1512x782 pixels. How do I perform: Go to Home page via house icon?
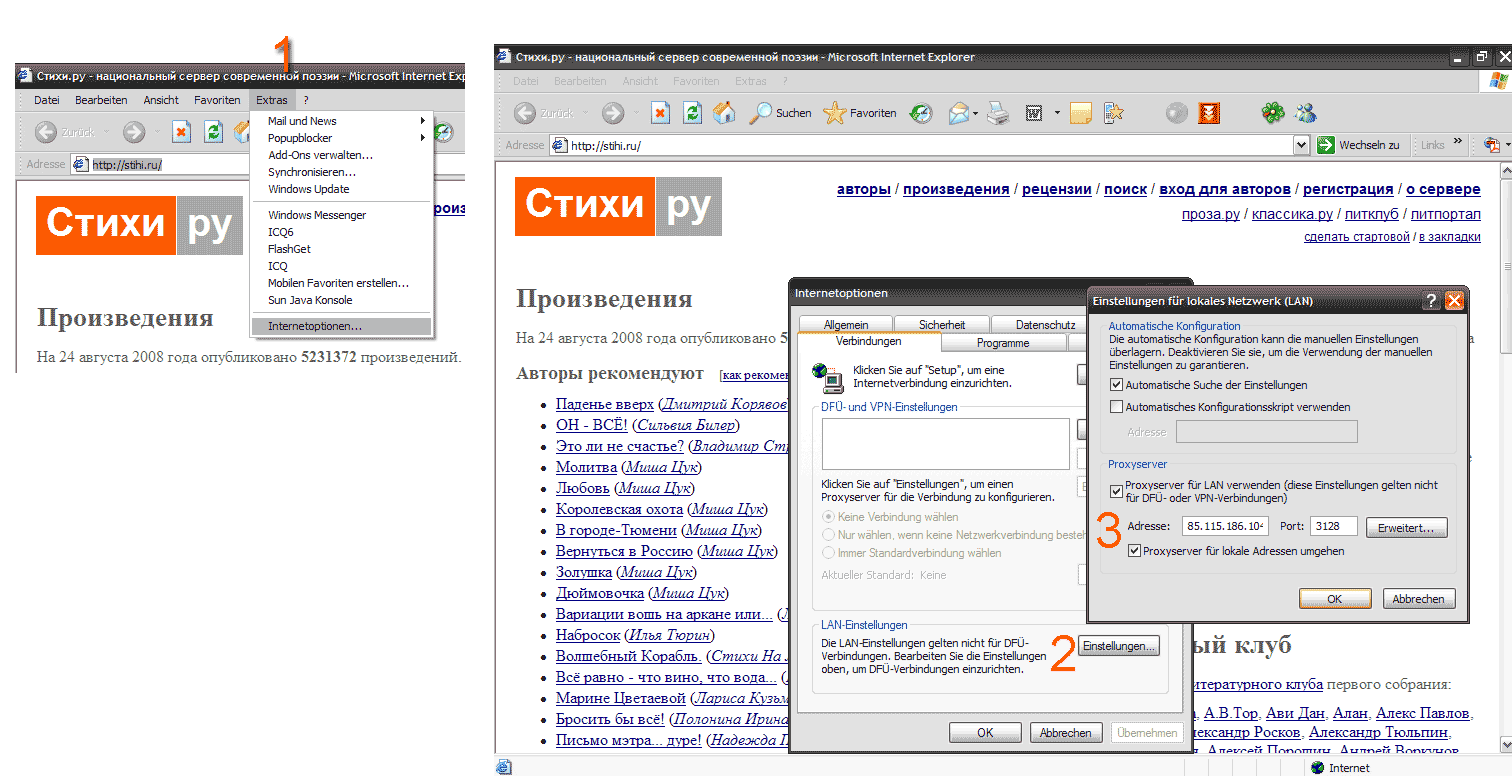[725, 113]
